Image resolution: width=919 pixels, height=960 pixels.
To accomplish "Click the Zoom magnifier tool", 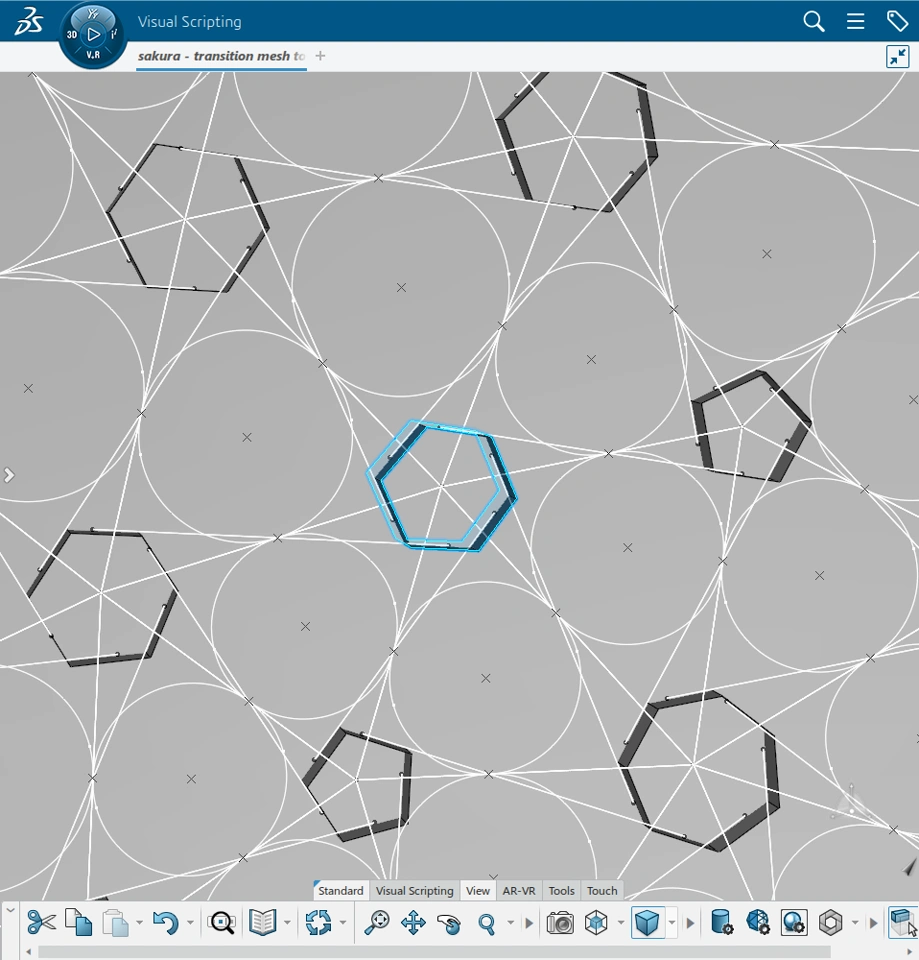I will (x=487, y=923).
